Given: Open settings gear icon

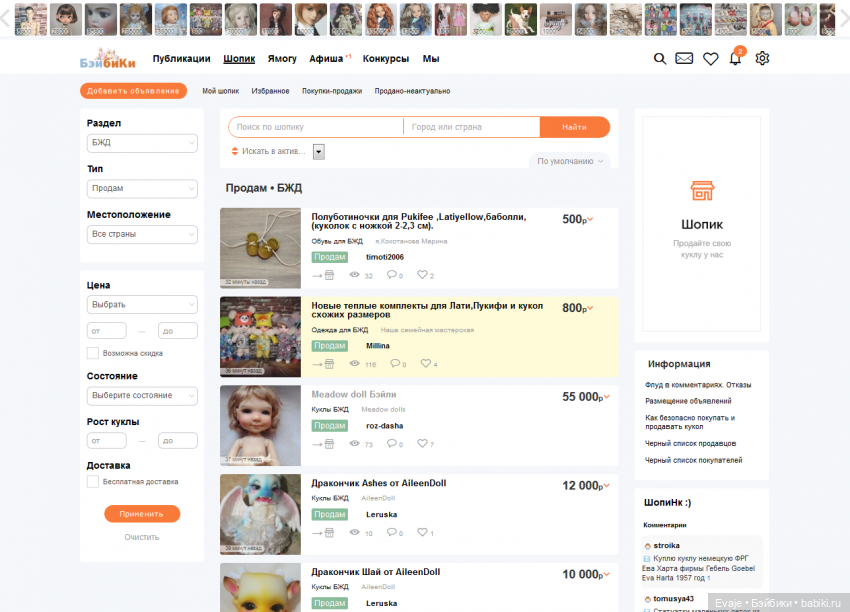Looking at the screenshot, I should point(762,59).
